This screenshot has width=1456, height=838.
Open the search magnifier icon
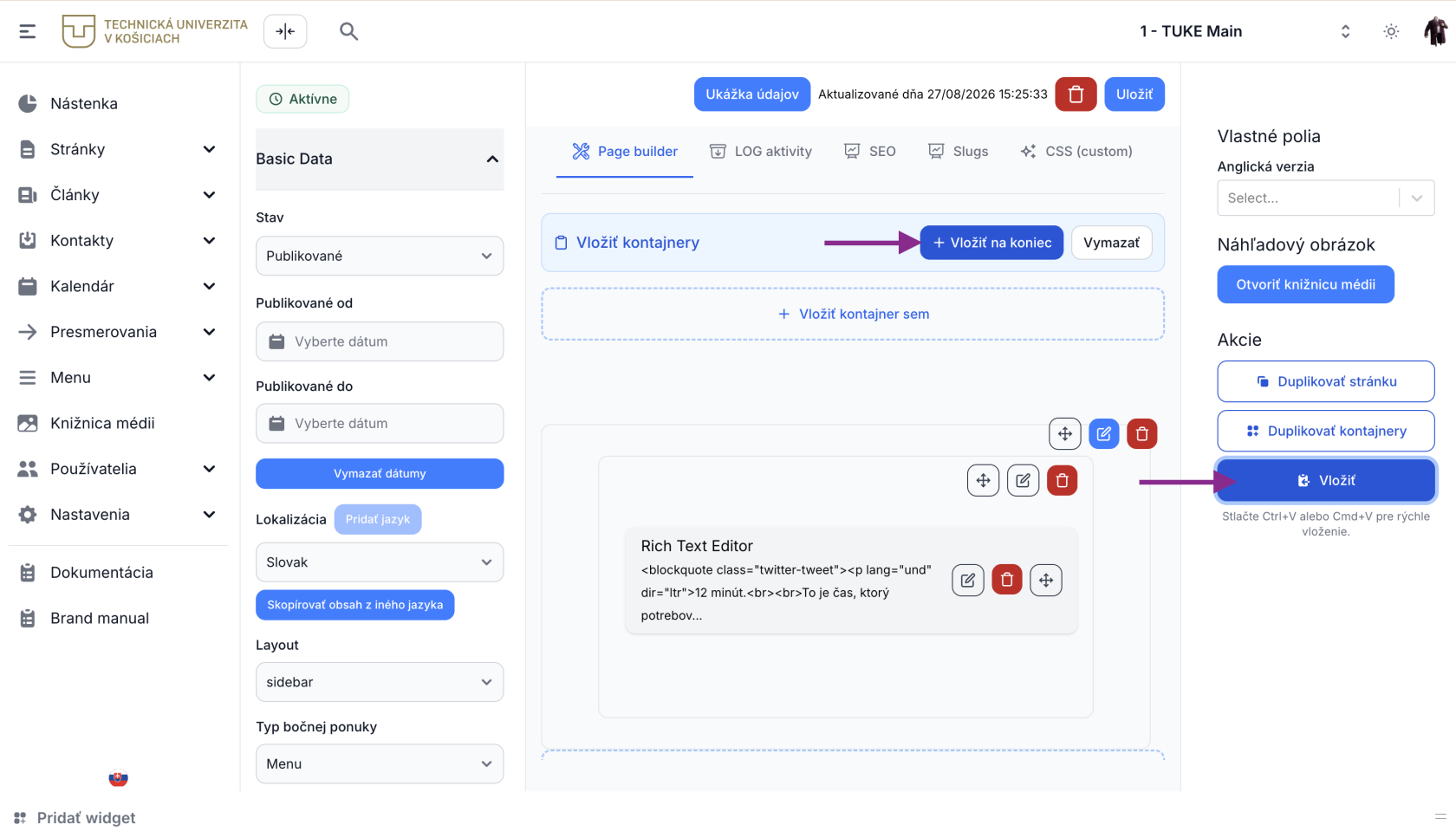348,31
